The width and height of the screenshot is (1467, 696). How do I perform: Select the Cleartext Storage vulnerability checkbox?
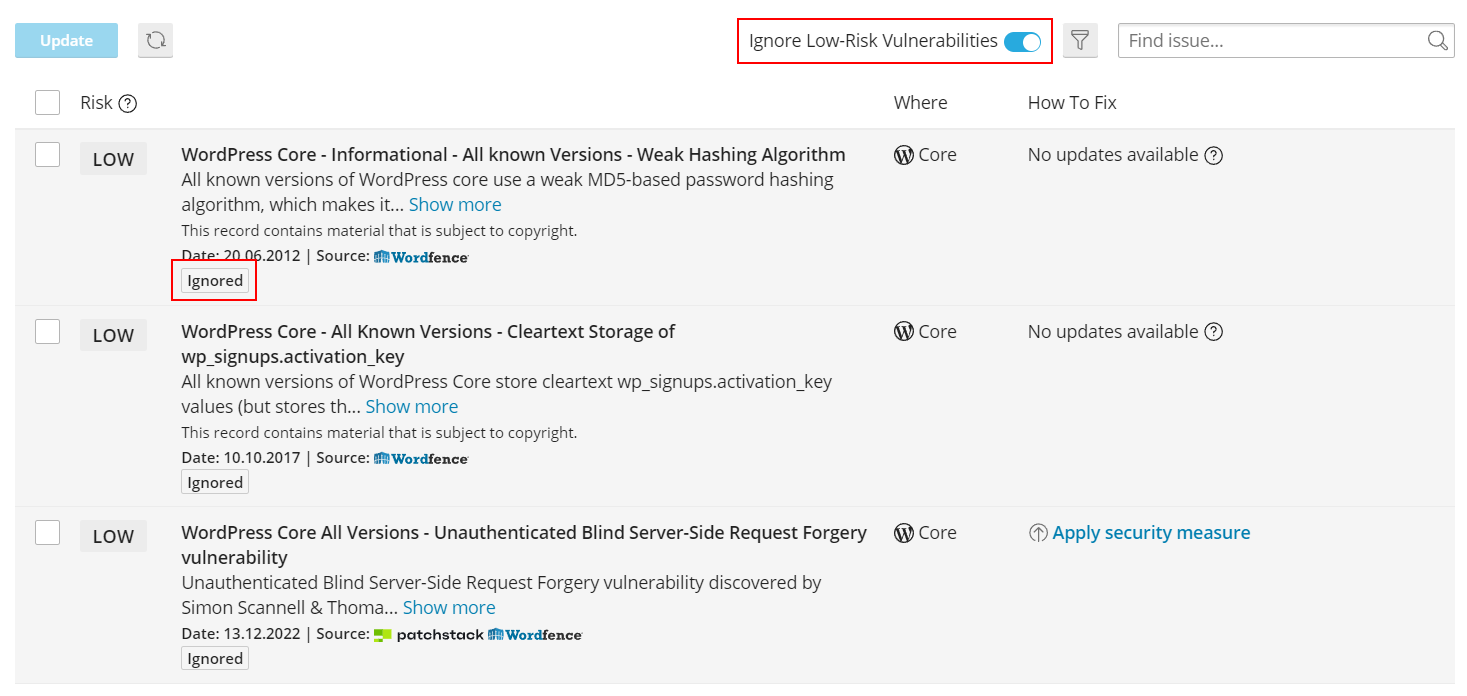click(47, 332)
